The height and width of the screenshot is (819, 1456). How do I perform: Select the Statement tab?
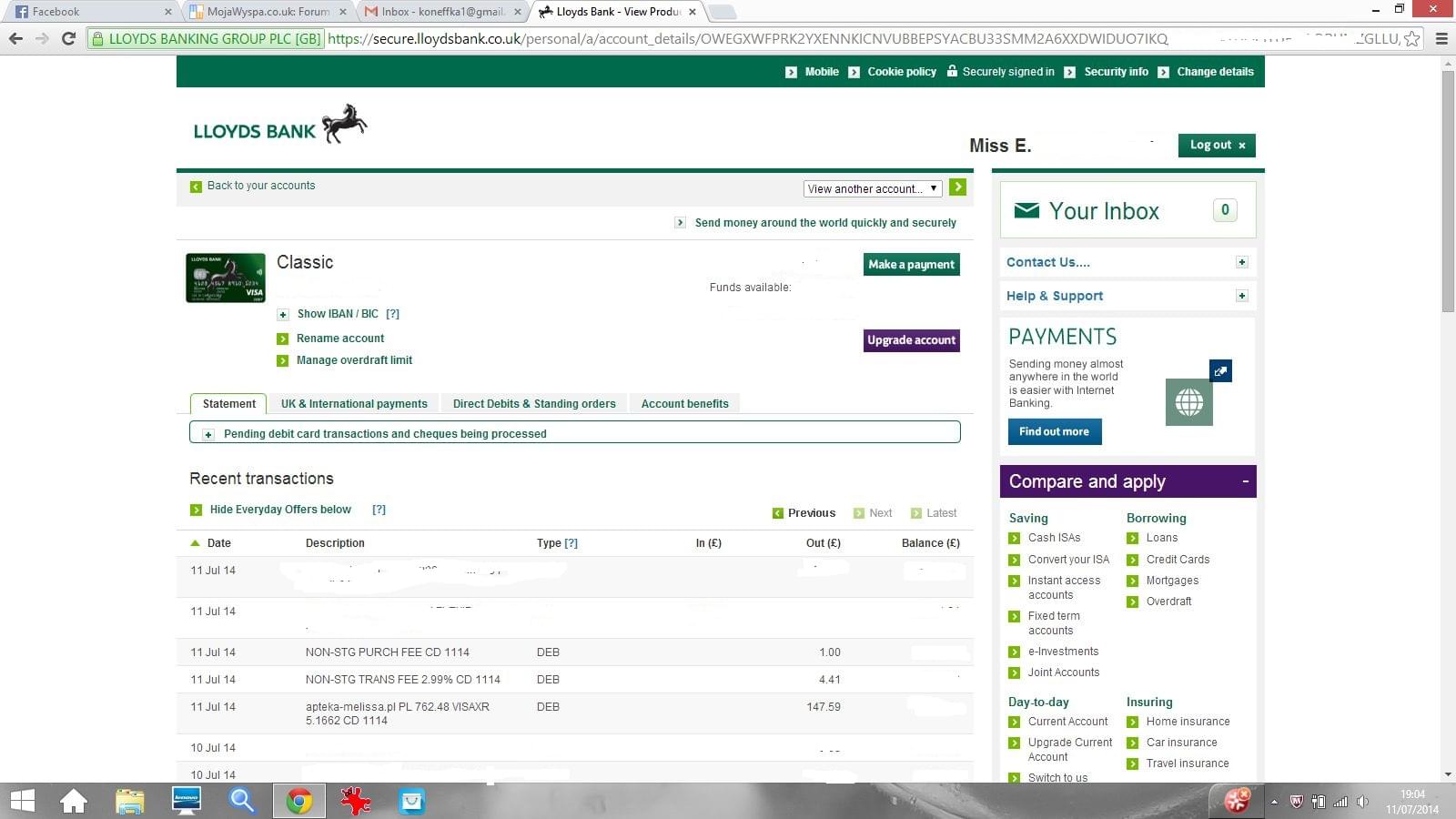pyautogui.click(x=228, y=403)
